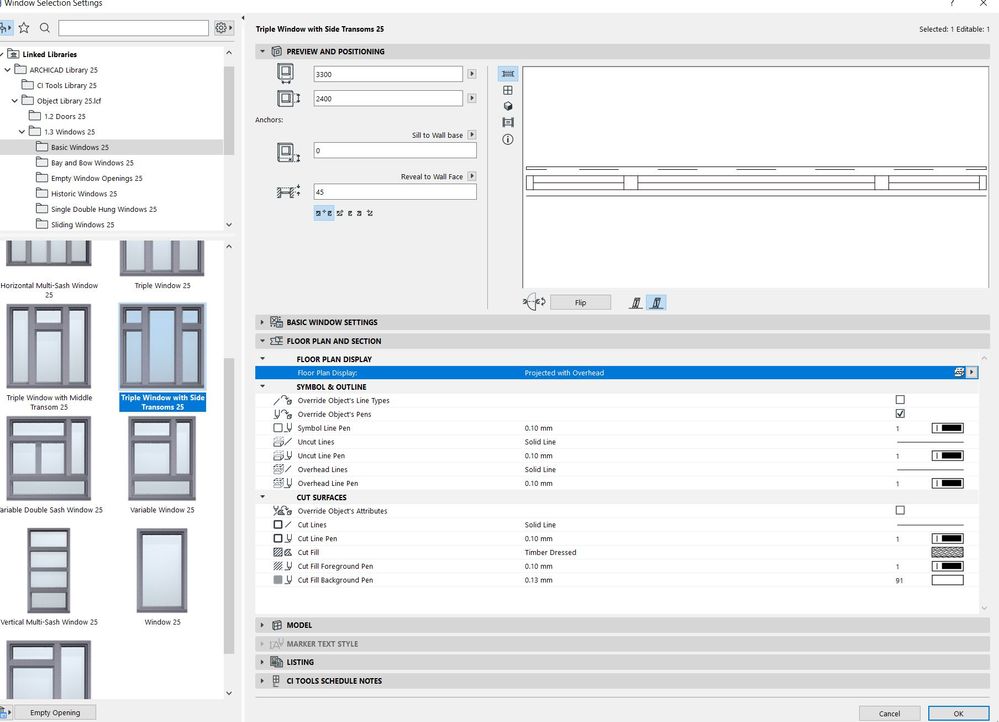Click the Cancel button

coord(889,713)
